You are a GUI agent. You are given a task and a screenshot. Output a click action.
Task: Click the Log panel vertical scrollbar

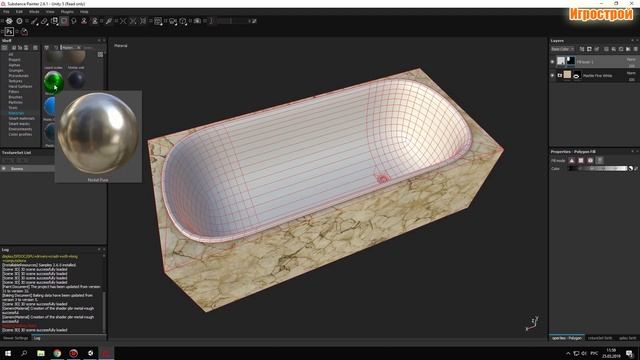[104, 312]
